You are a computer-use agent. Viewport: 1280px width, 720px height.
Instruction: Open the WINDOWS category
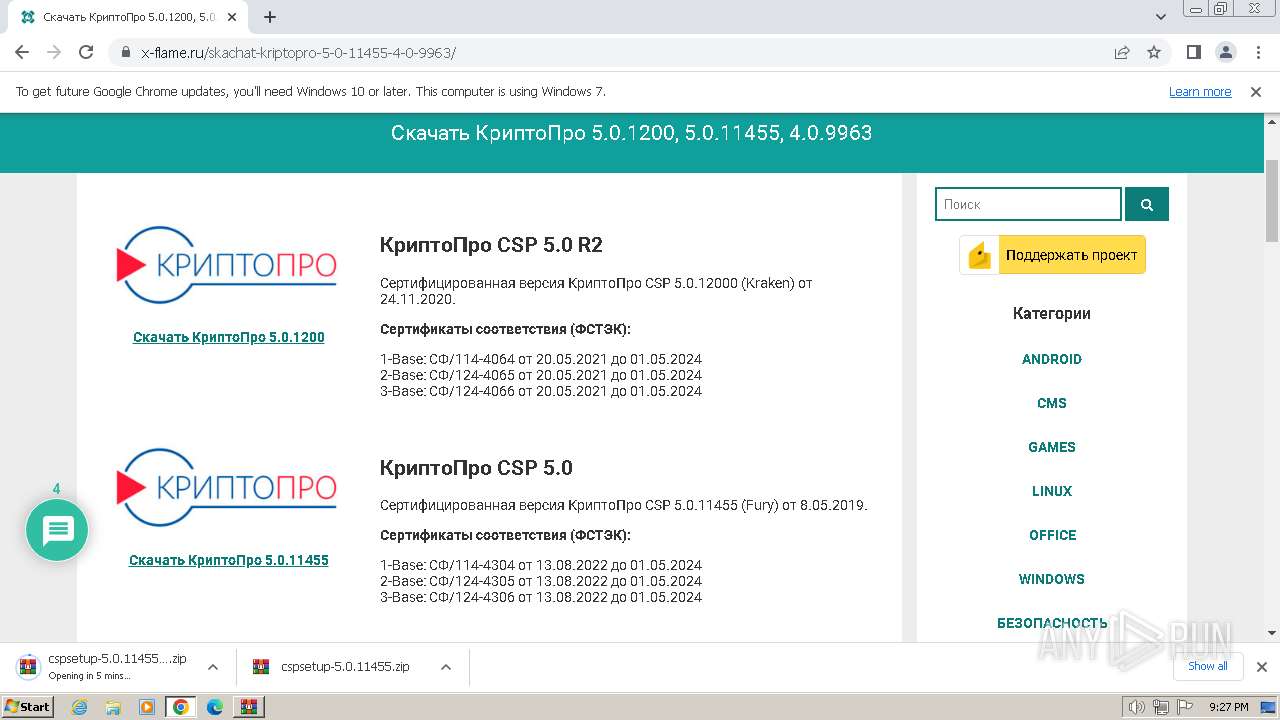point(1052,579)
